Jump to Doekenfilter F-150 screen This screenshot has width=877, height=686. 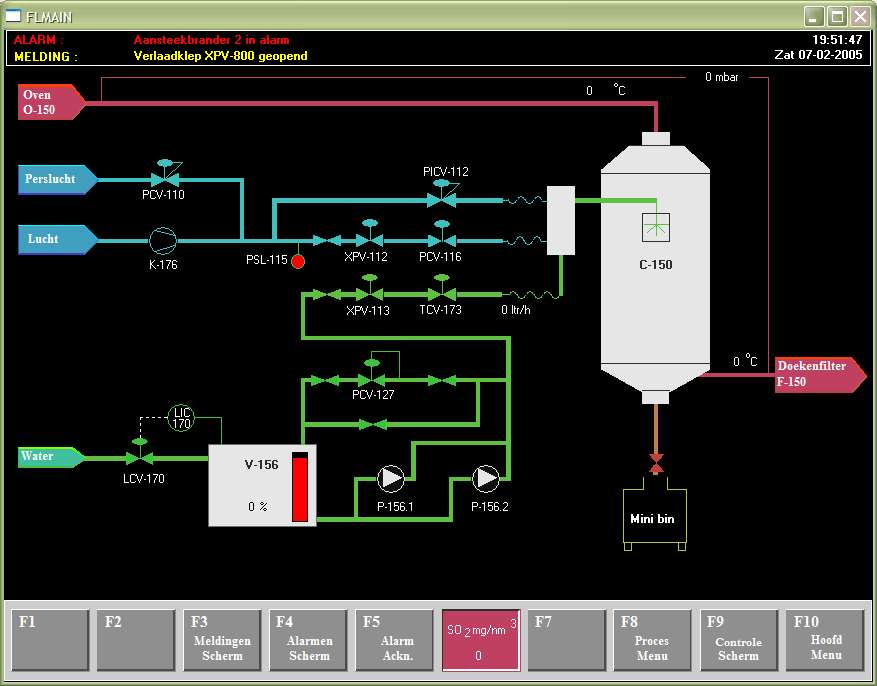point(817,374)
